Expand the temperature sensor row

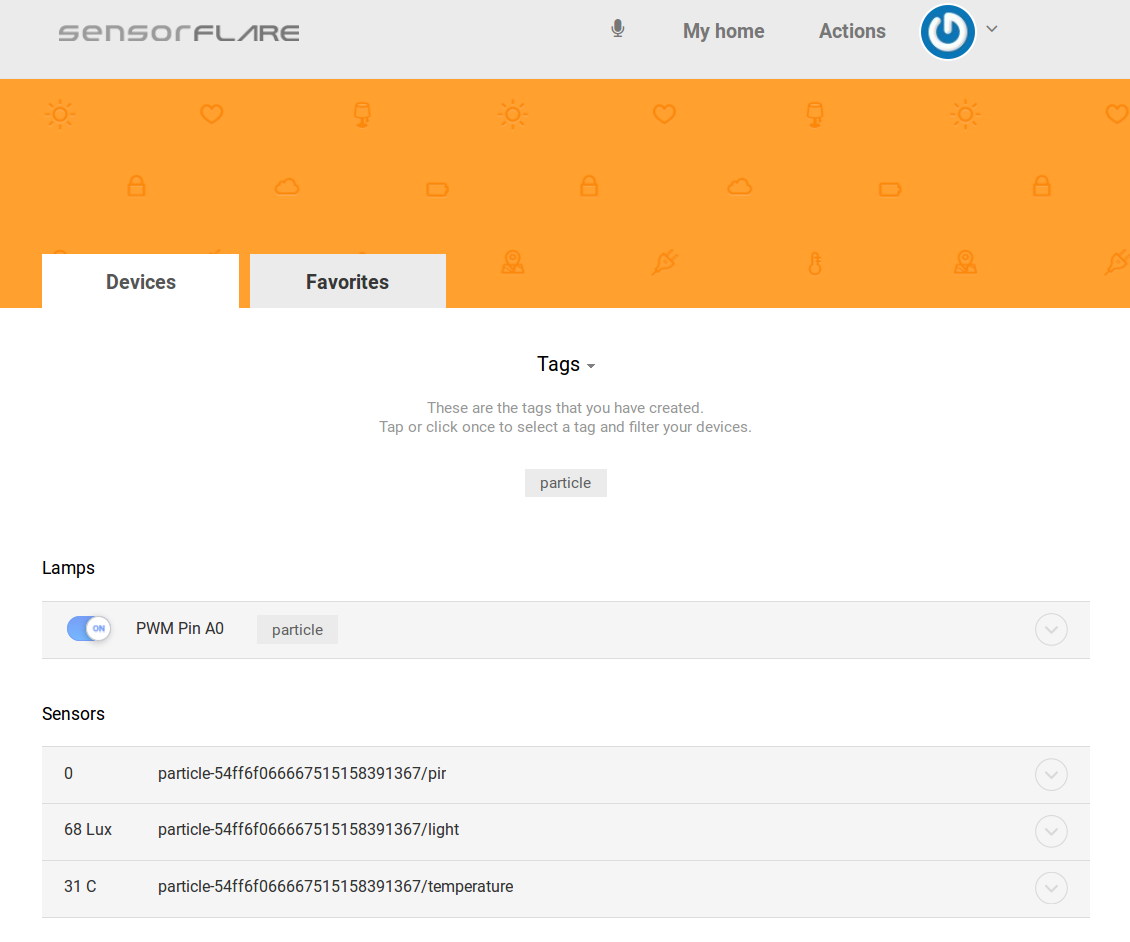pos(1051,887)
